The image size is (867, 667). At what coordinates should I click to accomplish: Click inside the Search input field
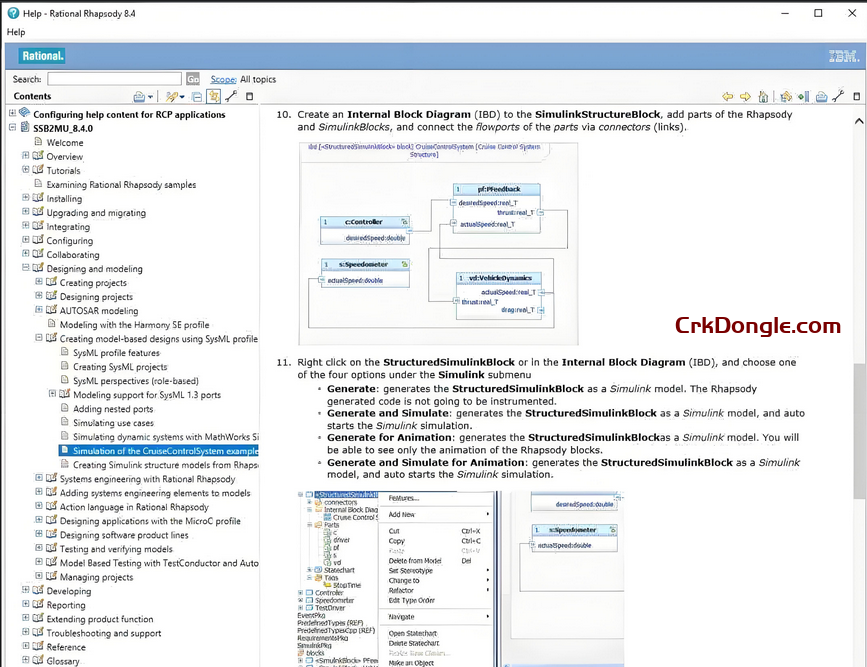pos(113,79)
